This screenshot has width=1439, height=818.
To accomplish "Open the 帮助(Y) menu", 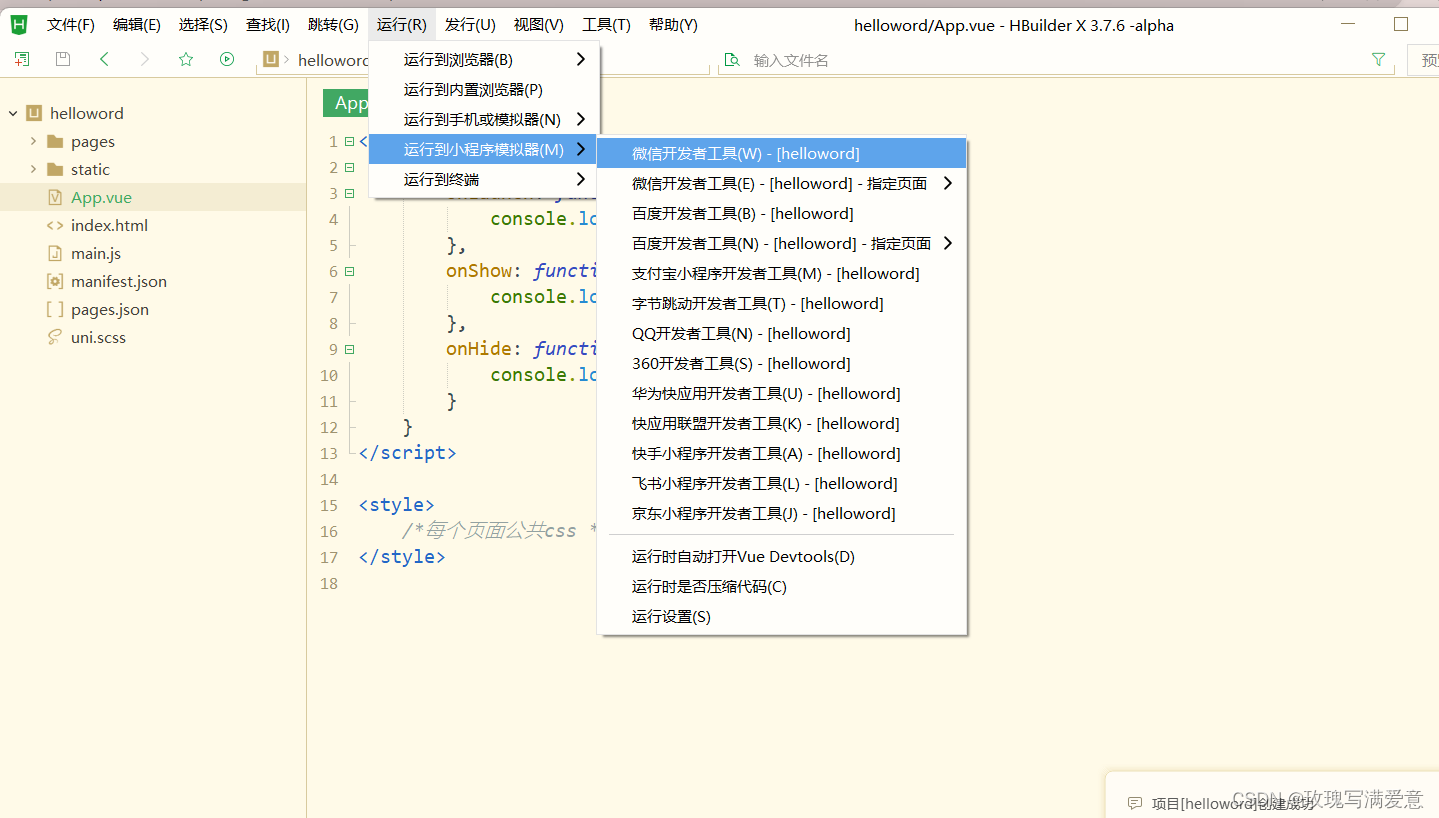I will pos(673,25).
